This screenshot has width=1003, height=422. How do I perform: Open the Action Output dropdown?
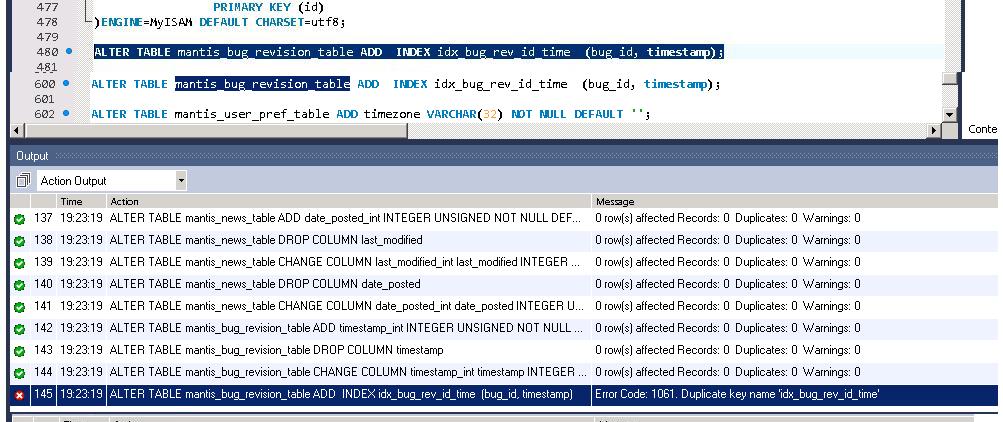[x=181, y=181]
